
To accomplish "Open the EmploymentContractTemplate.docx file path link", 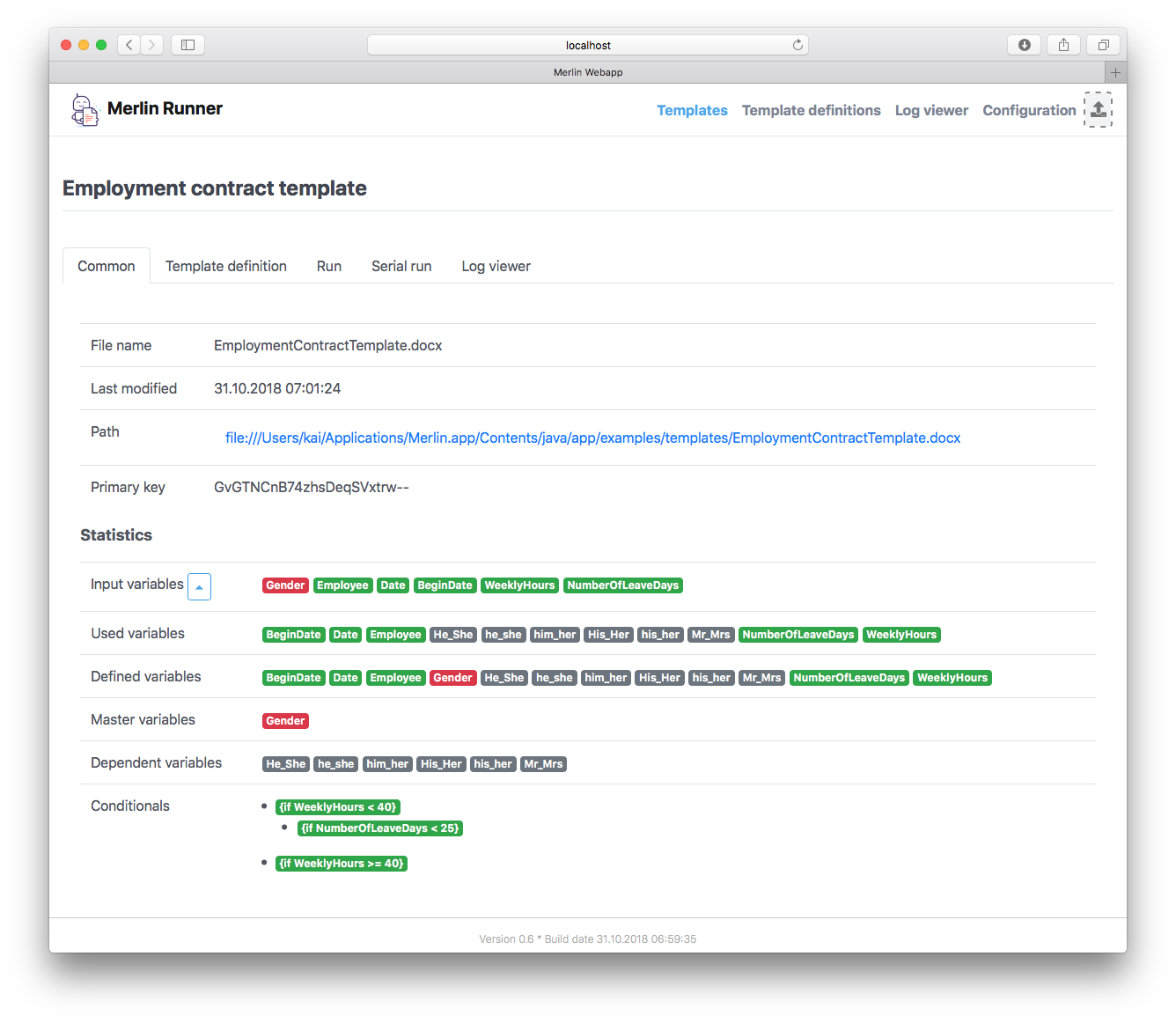I will pos(592,438).
